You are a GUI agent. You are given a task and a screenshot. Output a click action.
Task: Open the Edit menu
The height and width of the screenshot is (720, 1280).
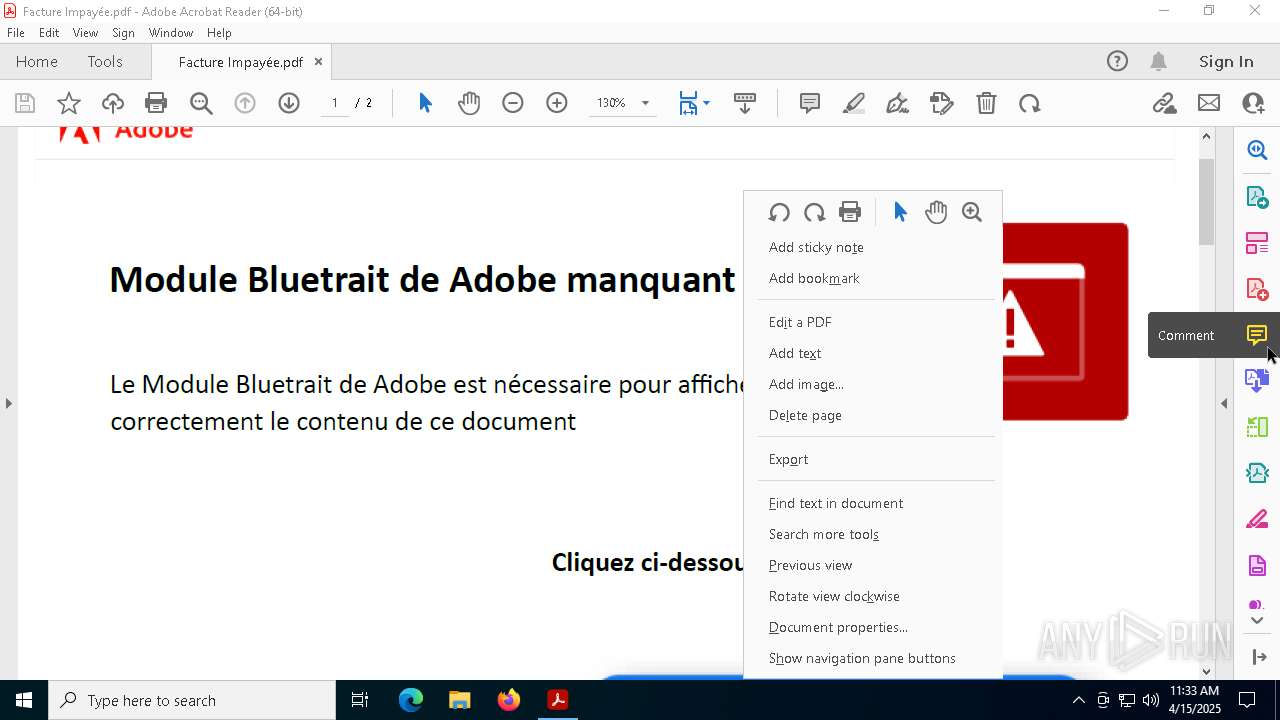pyautogui.click(x=49, y=33)
